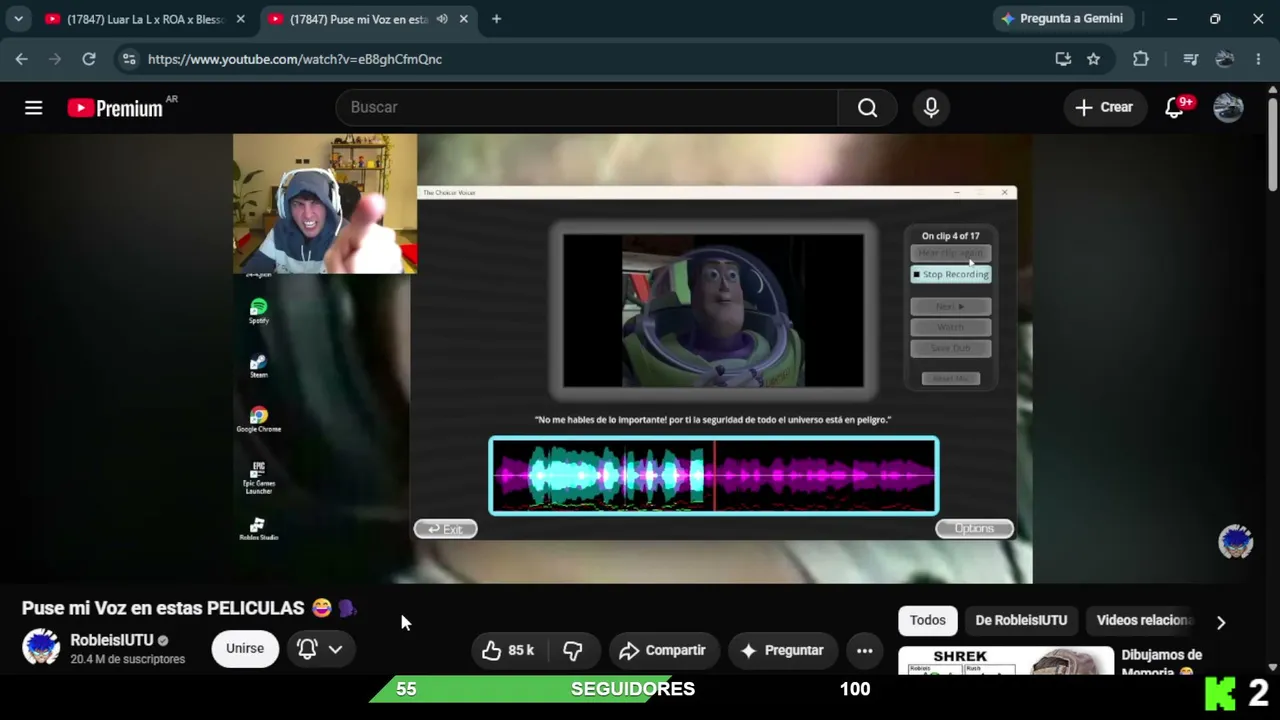This screenshot has width=1280, height=720.
Task: Show more chips with the right arrow
Action: pos(1221,622)
